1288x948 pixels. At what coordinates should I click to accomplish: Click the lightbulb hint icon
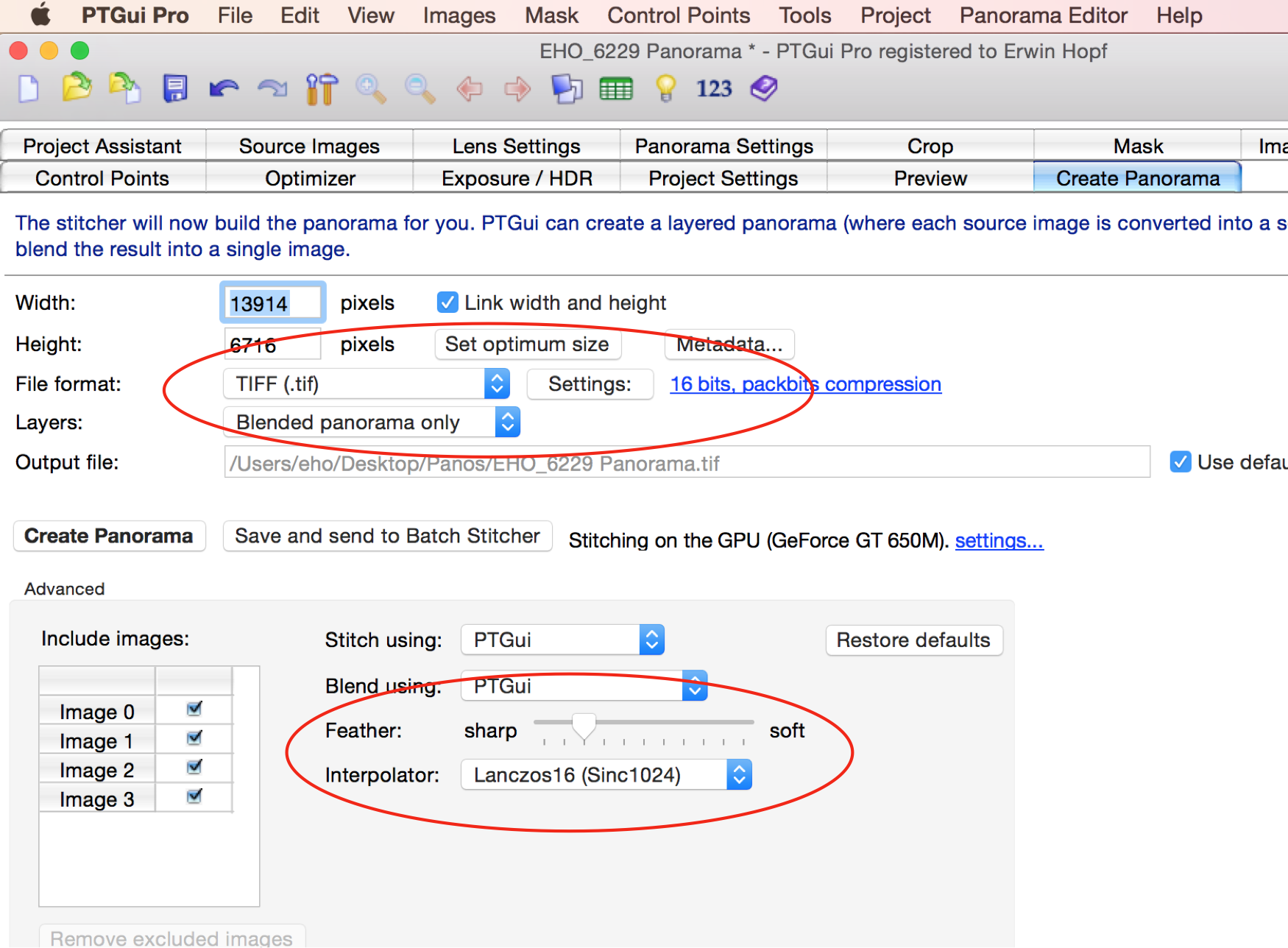coord(665,88)
